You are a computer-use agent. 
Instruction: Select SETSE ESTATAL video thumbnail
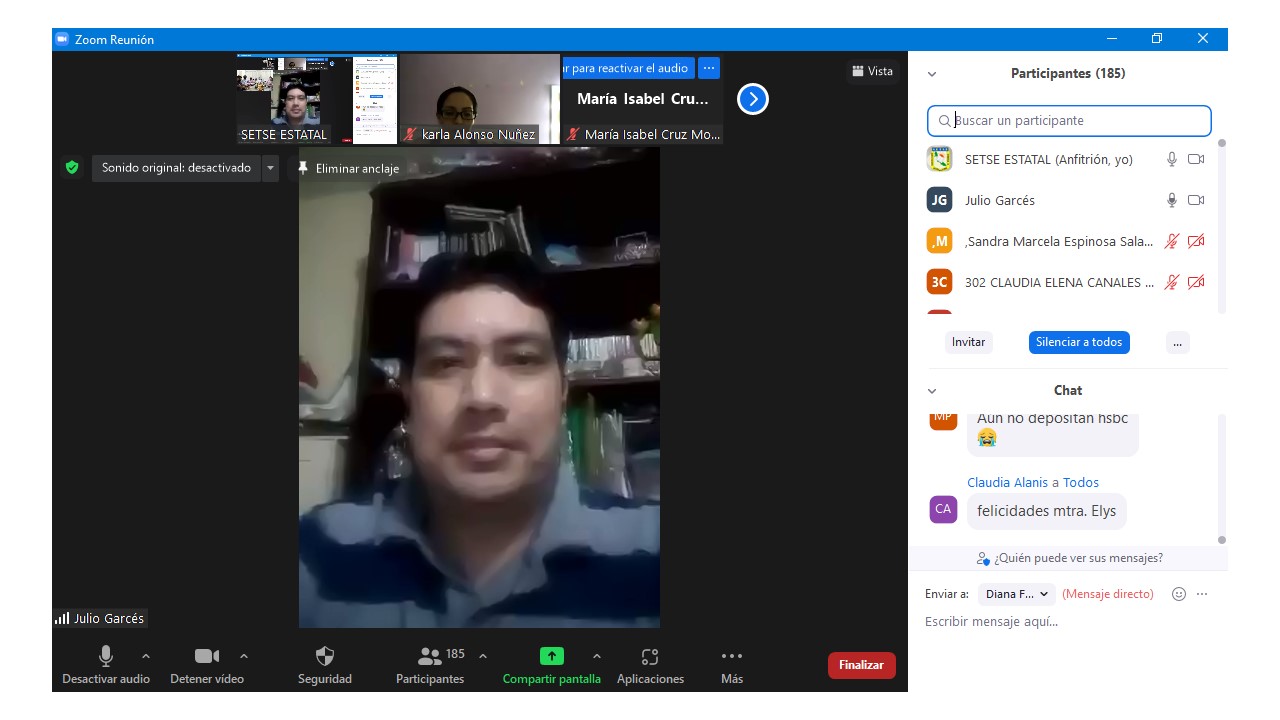(x=317, y=99)
